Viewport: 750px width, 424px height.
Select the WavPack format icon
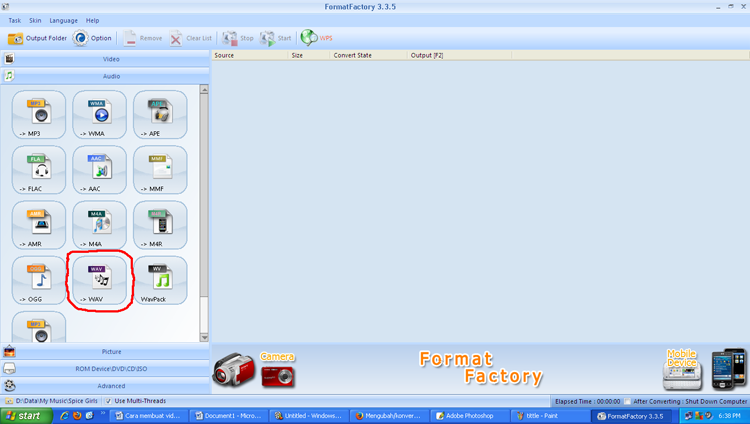[x=160, y=280]
